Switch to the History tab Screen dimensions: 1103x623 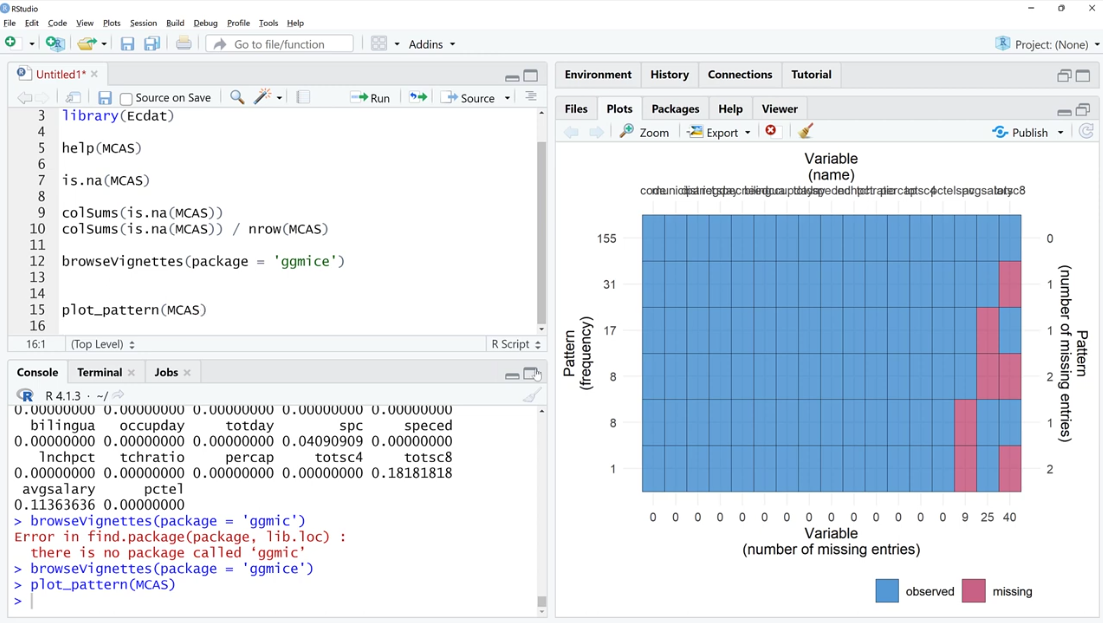point(669,74)
